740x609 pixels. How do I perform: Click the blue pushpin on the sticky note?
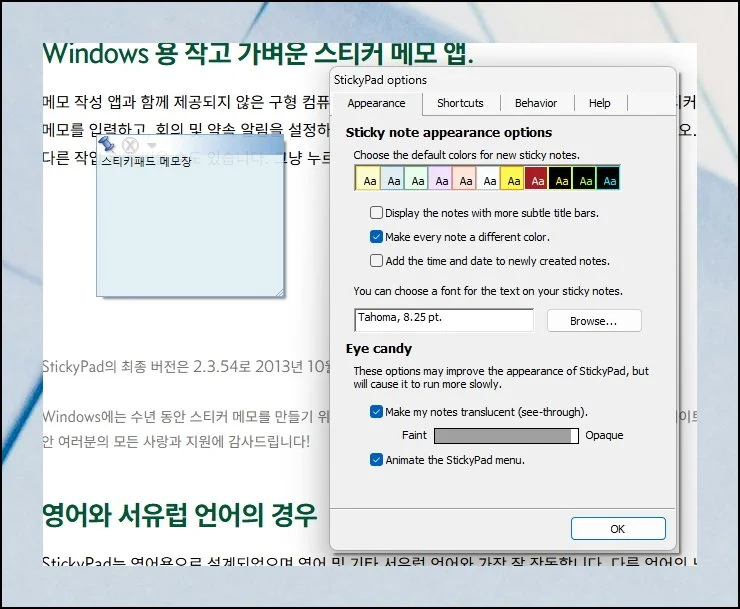click(x=108, y=145)
